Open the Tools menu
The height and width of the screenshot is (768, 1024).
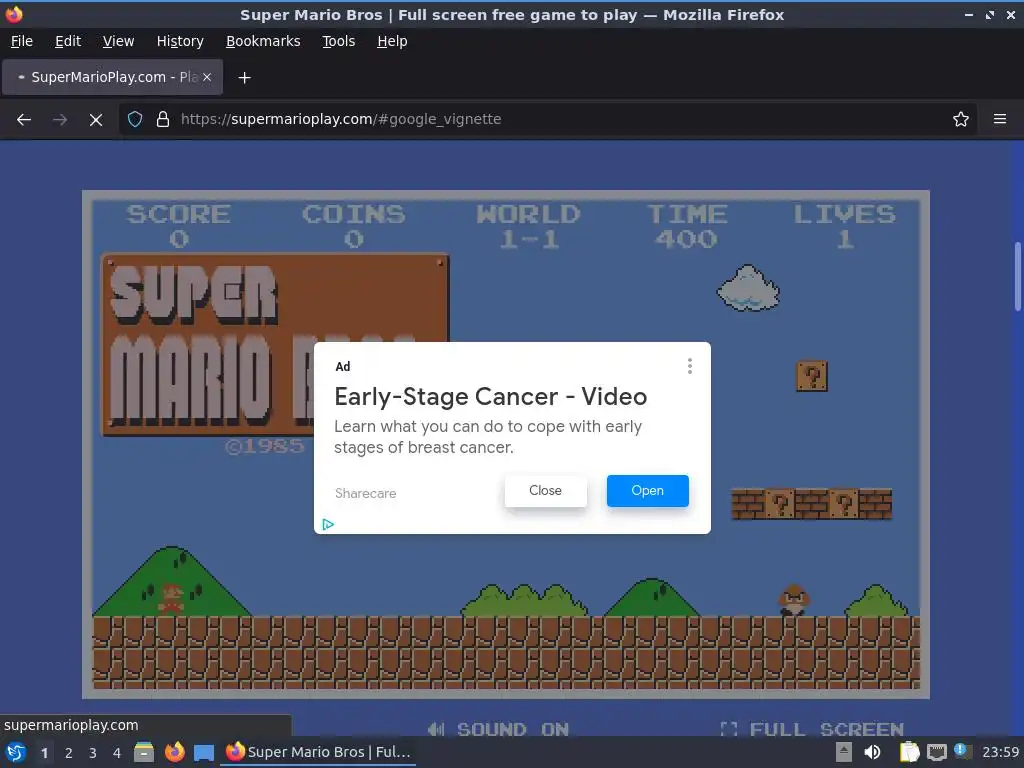point(338,41)
